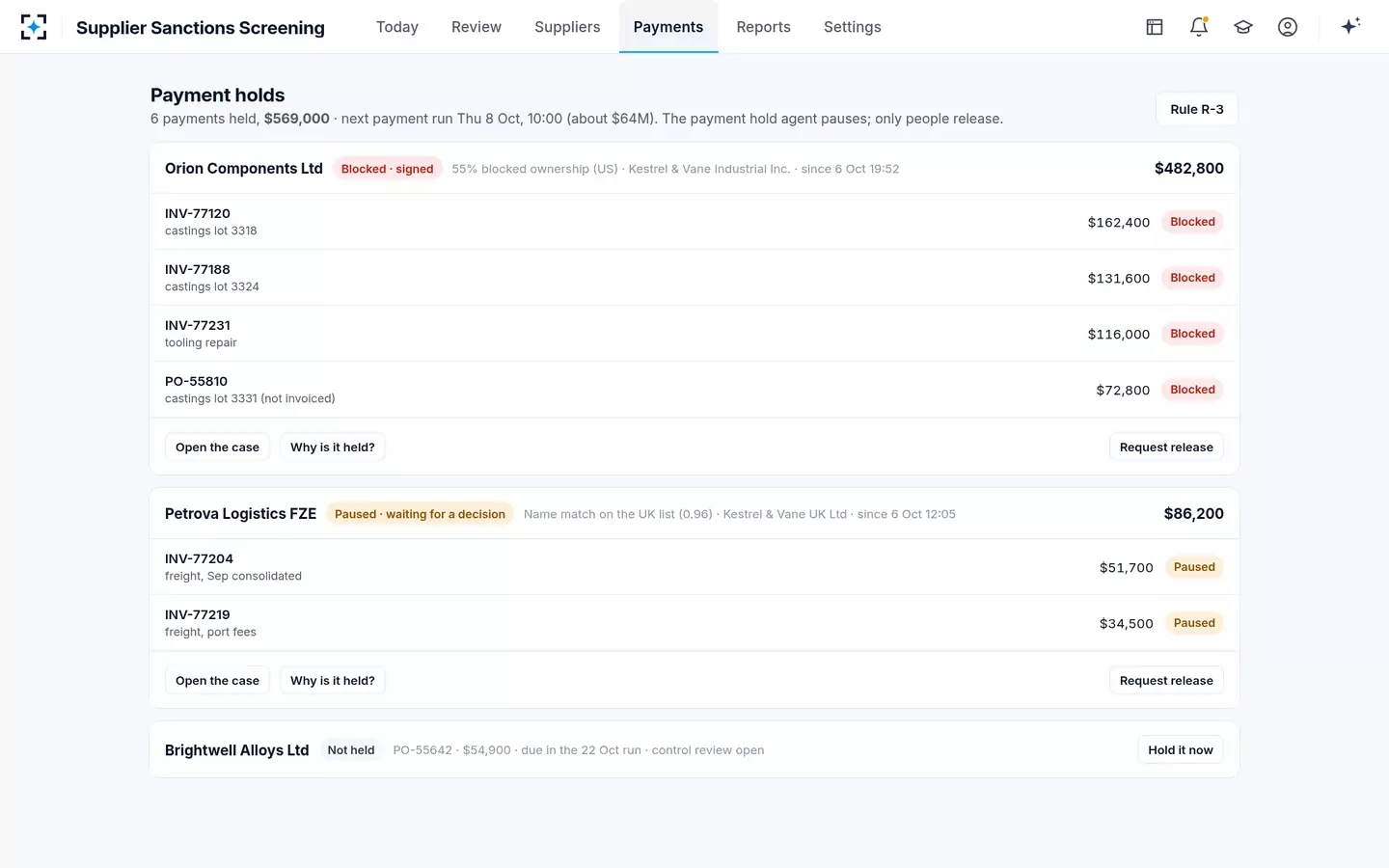Click the Orion Components Ltd name
This screenshot has height=868, width=1389.
coord(244,169)
